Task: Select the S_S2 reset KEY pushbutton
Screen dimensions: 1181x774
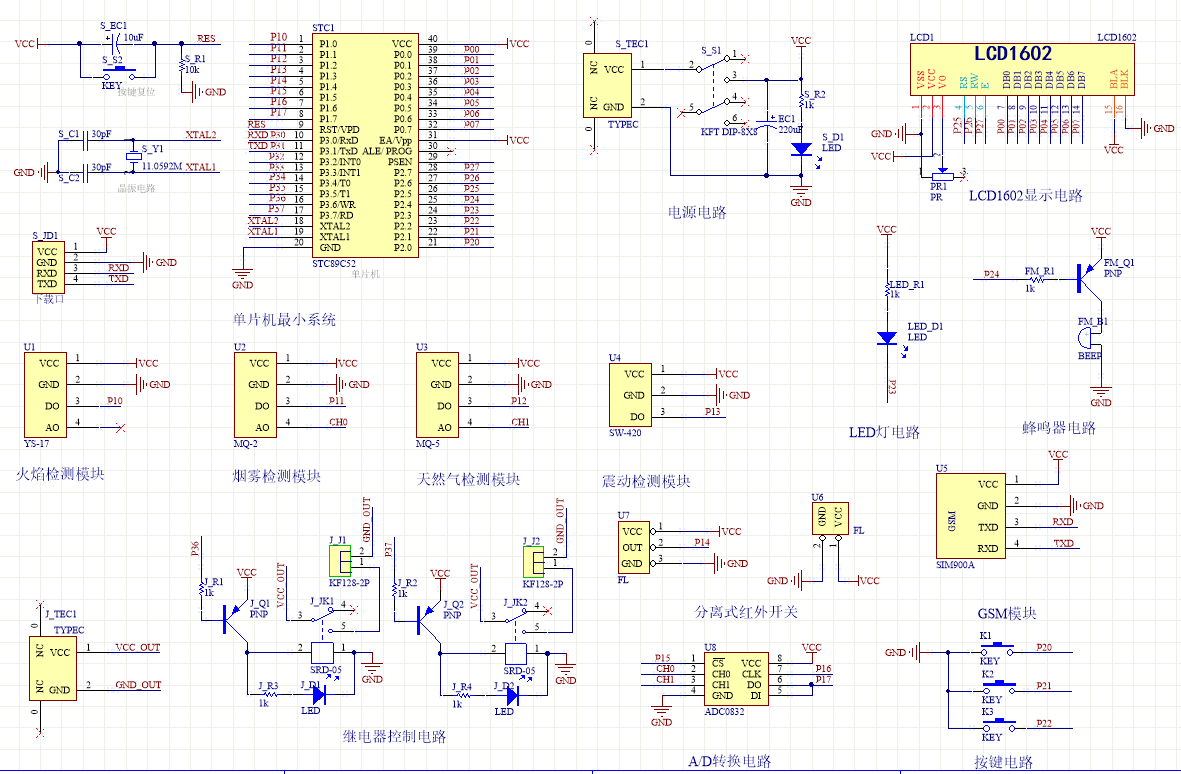Action: point(120,73)
